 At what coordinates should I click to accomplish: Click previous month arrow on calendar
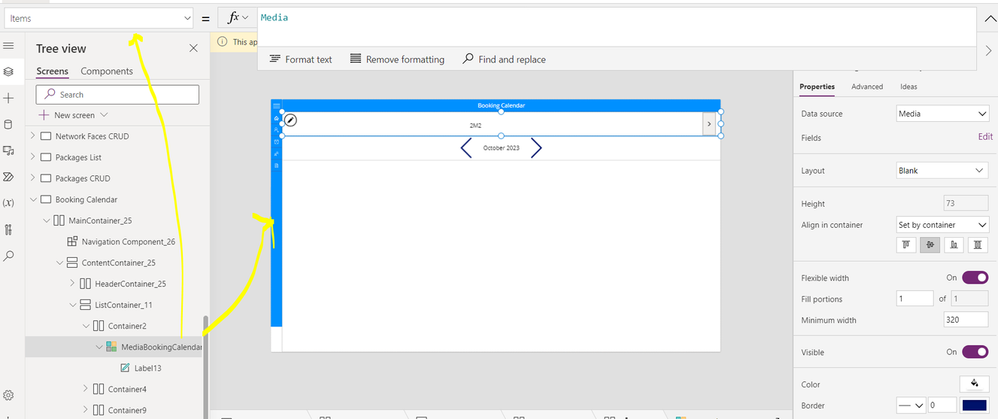(x=466, y=148)
